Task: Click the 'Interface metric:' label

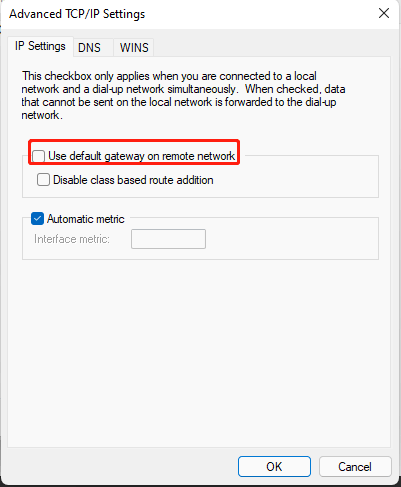Action: pyautogui.click(x=72, y=239)
